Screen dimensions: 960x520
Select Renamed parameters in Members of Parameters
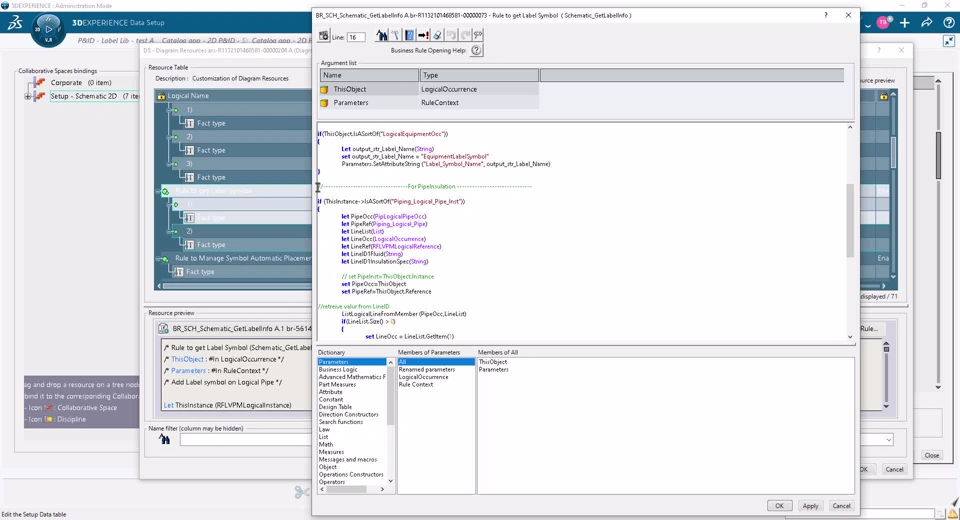427,369
